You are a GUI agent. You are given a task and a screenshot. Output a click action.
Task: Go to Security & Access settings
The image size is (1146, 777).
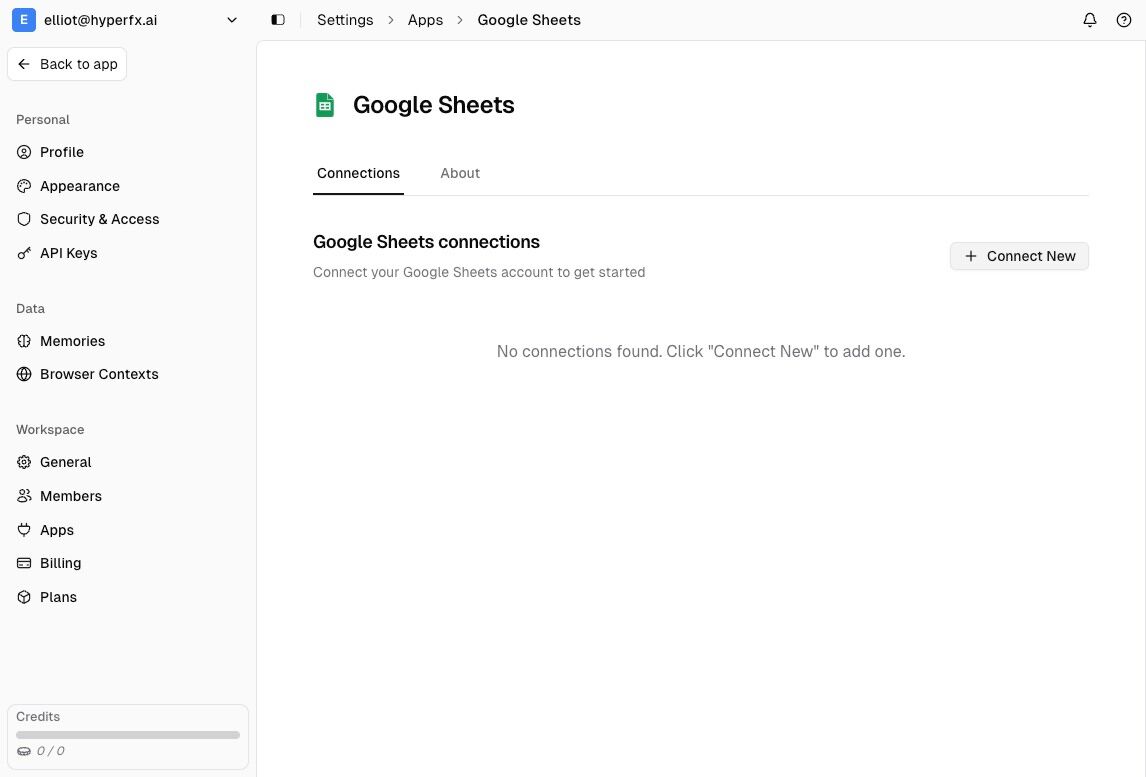99,219
